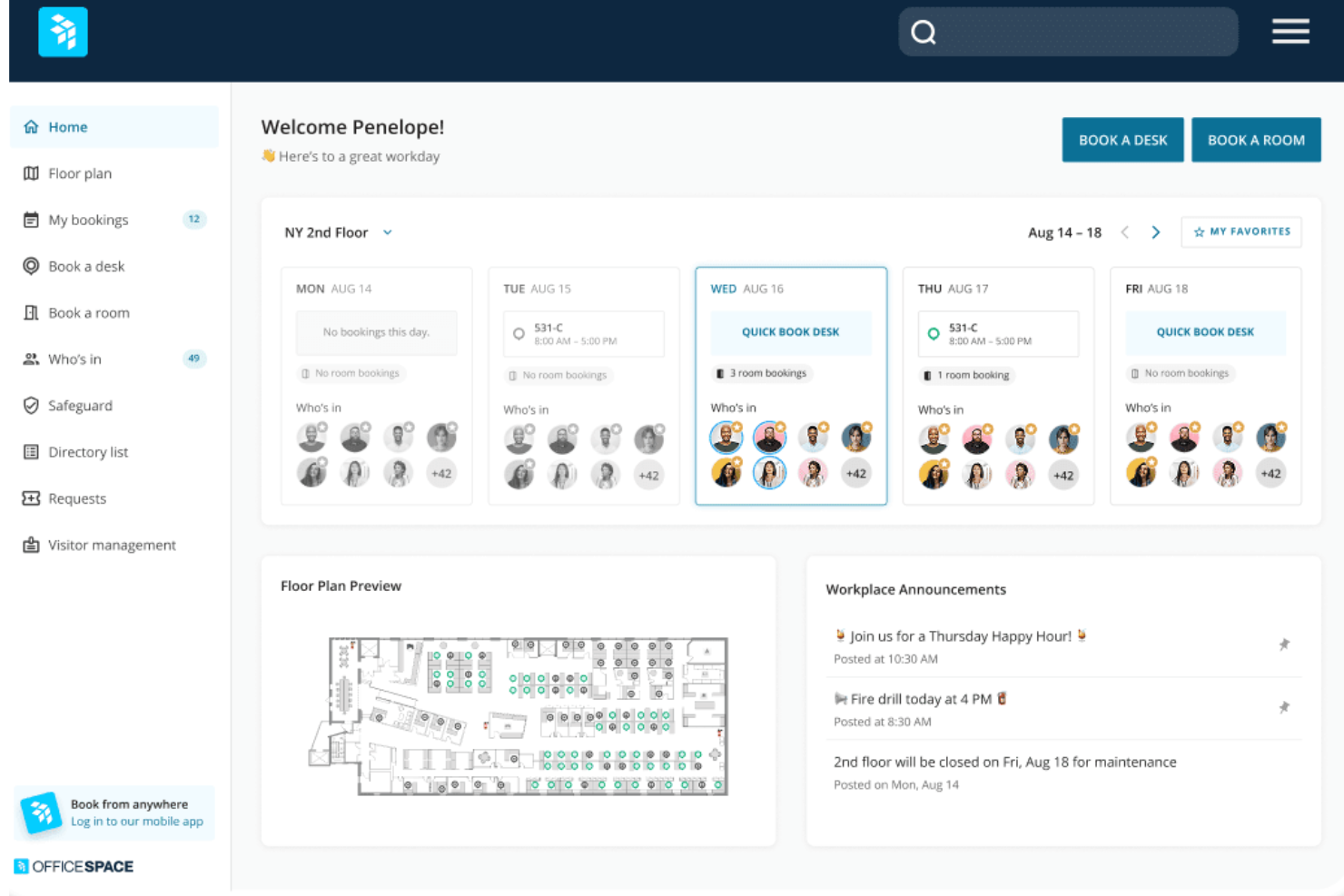Go to previous week with left chevron

click(1124, 232)
